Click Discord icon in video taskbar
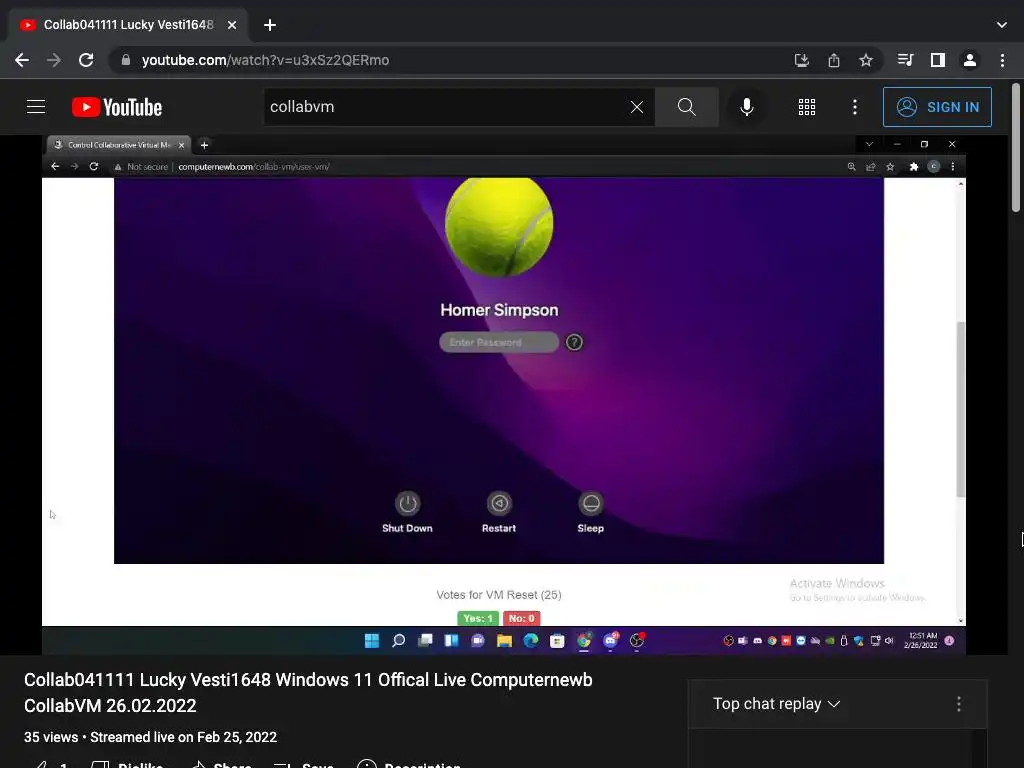 [x=611, y=641]
